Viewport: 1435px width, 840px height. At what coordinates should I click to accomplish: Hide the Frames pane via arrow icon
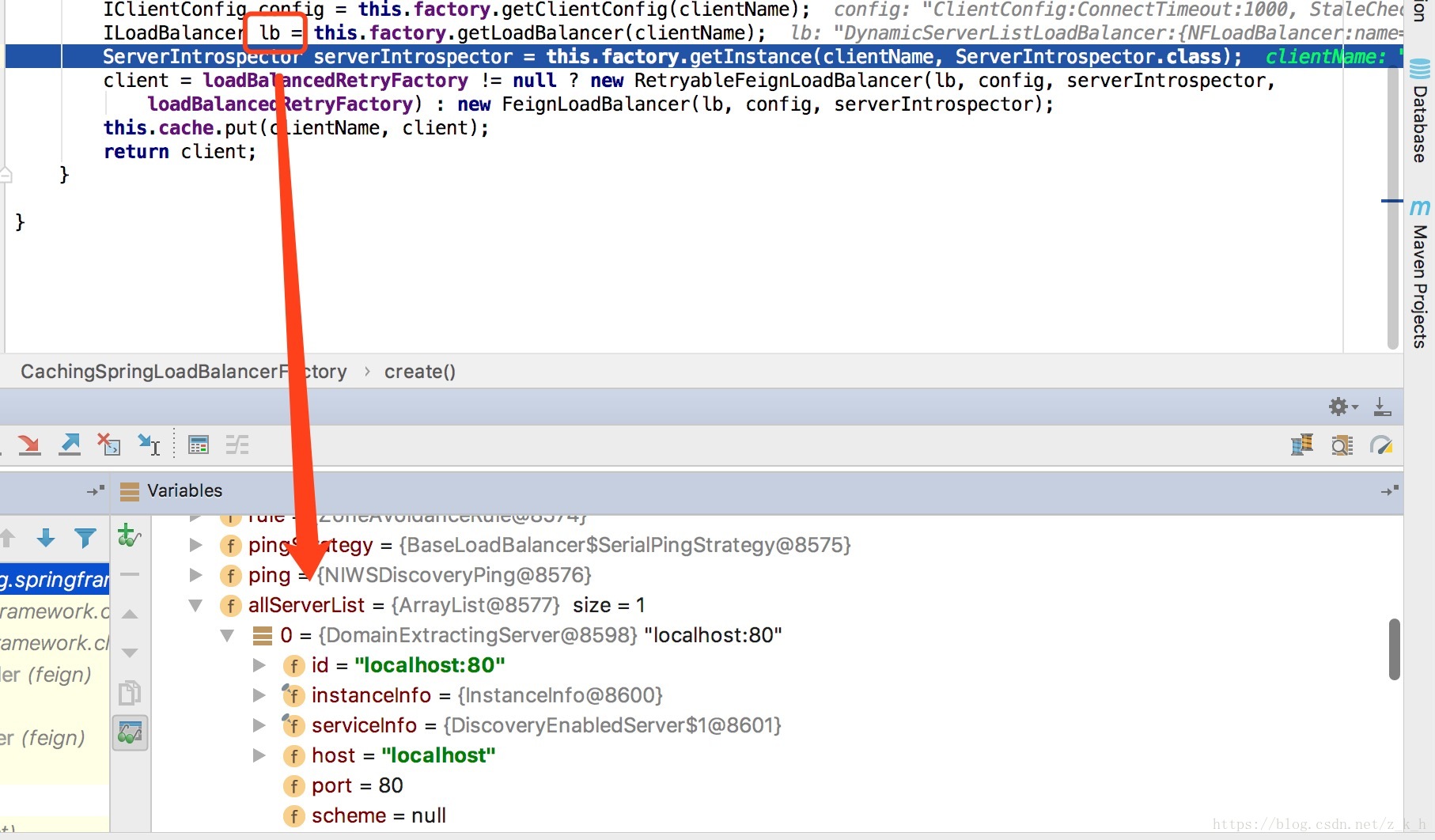96,491
